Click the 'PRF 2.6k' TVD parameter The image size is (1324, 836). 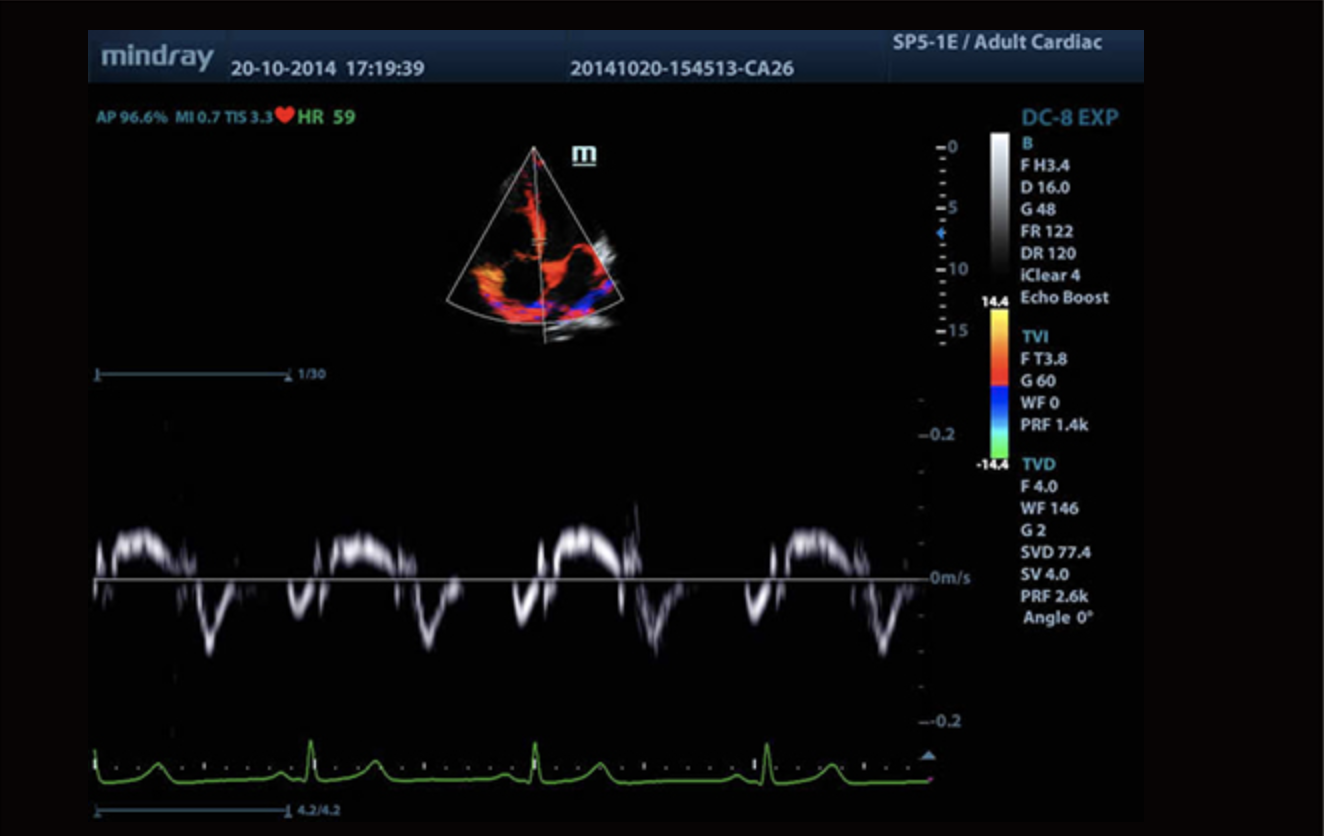pyautogui.click(x=1055, y=596)
